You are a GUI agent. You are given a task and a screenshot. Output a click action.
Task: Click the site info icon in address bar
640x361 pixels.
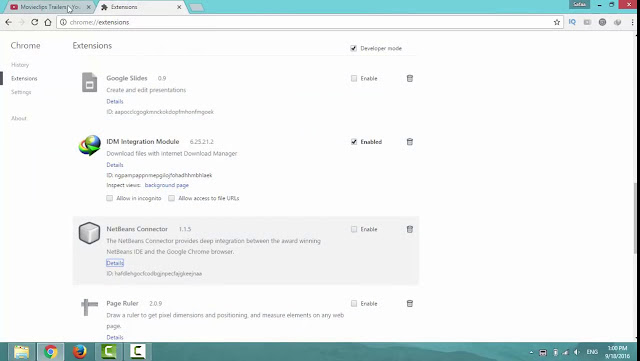click(x=63, y=22)
